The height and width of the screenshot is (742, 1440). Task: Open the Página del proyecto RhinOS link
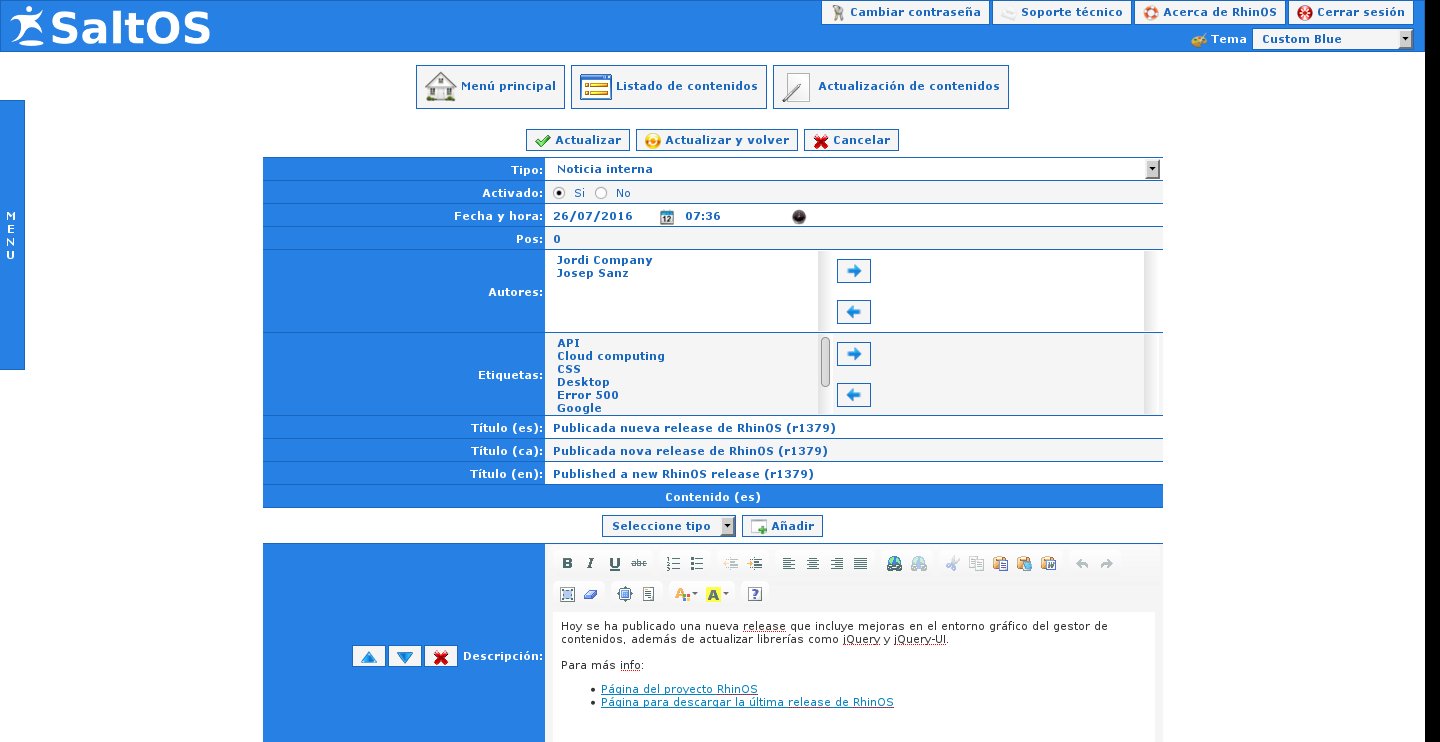coord(679,689)
